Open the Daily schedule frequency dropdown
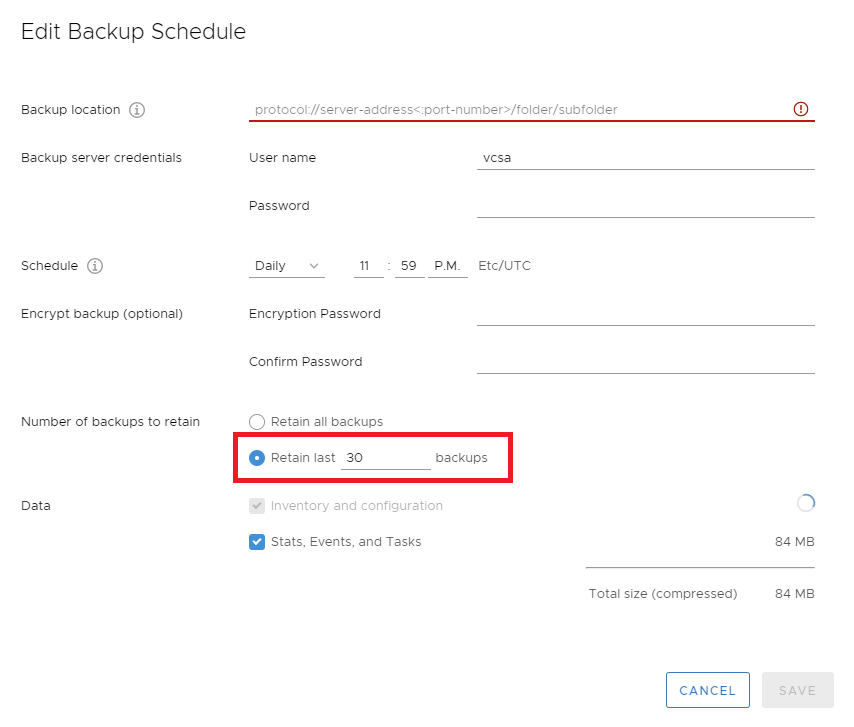Image resolution: width=854 pixels, height=727 pixels. pos(287,266)
